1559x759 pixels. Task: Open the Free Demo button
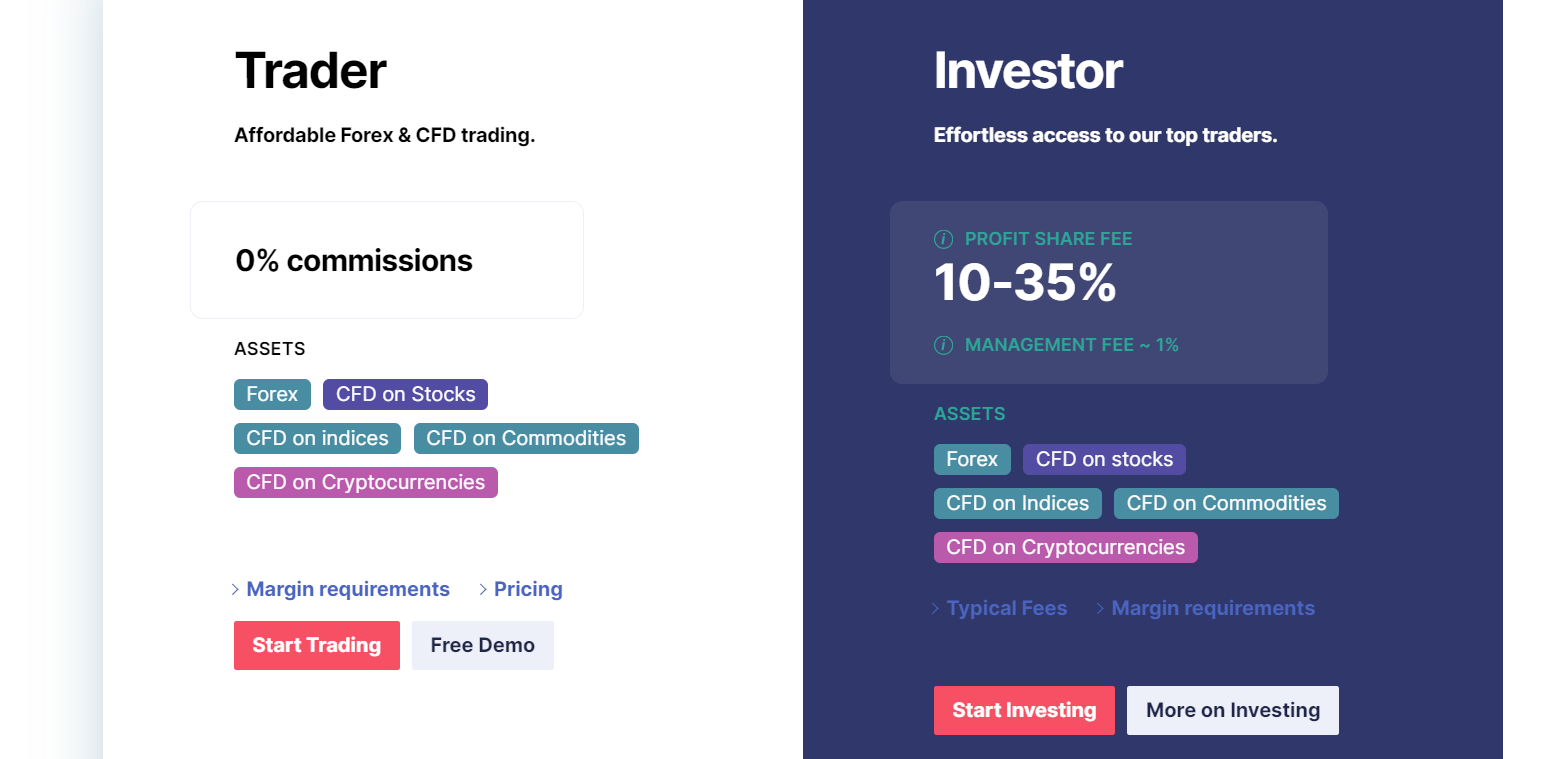point(482,645)
